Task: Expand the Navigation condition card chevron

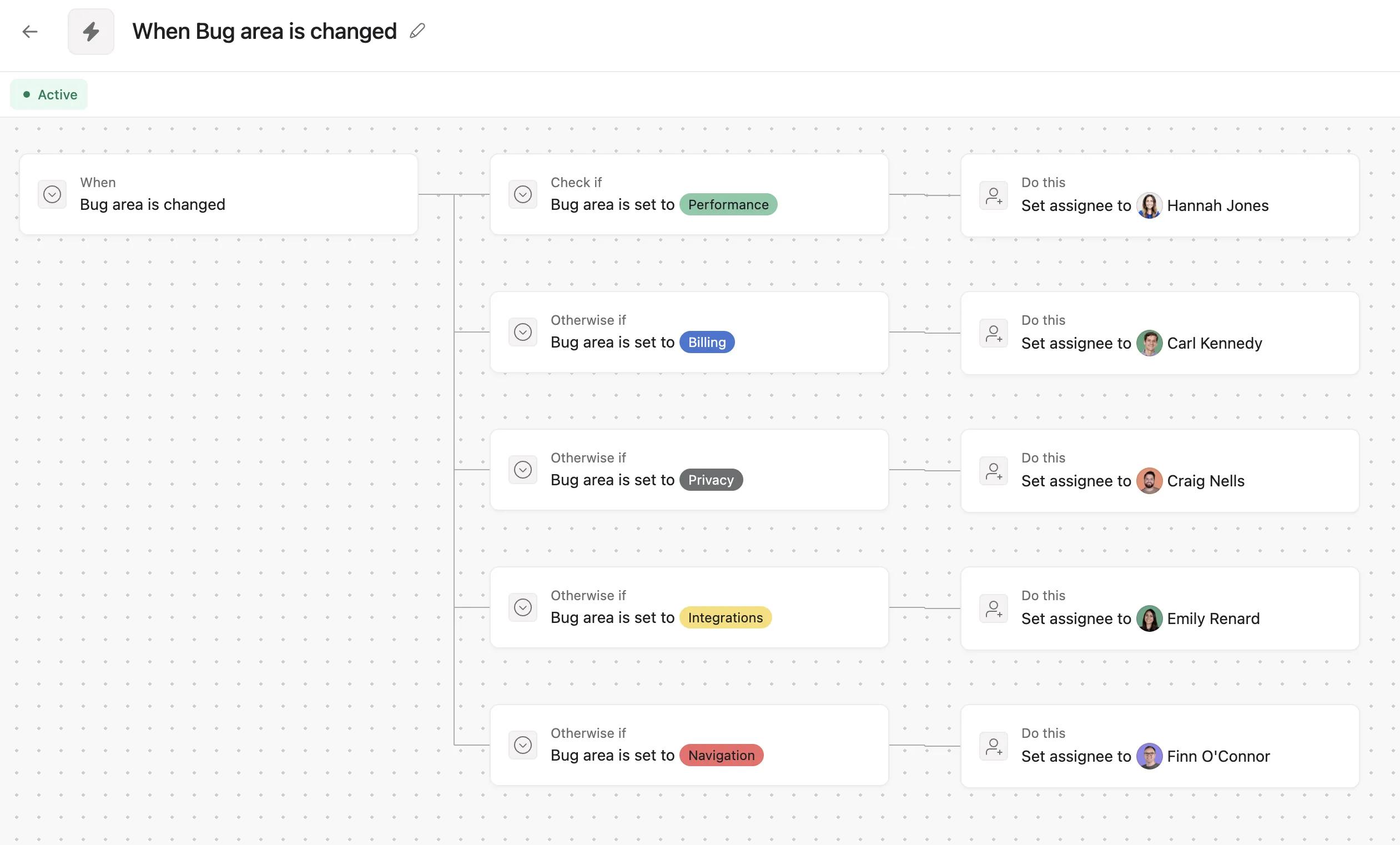Action: click(x=522, y=745)
